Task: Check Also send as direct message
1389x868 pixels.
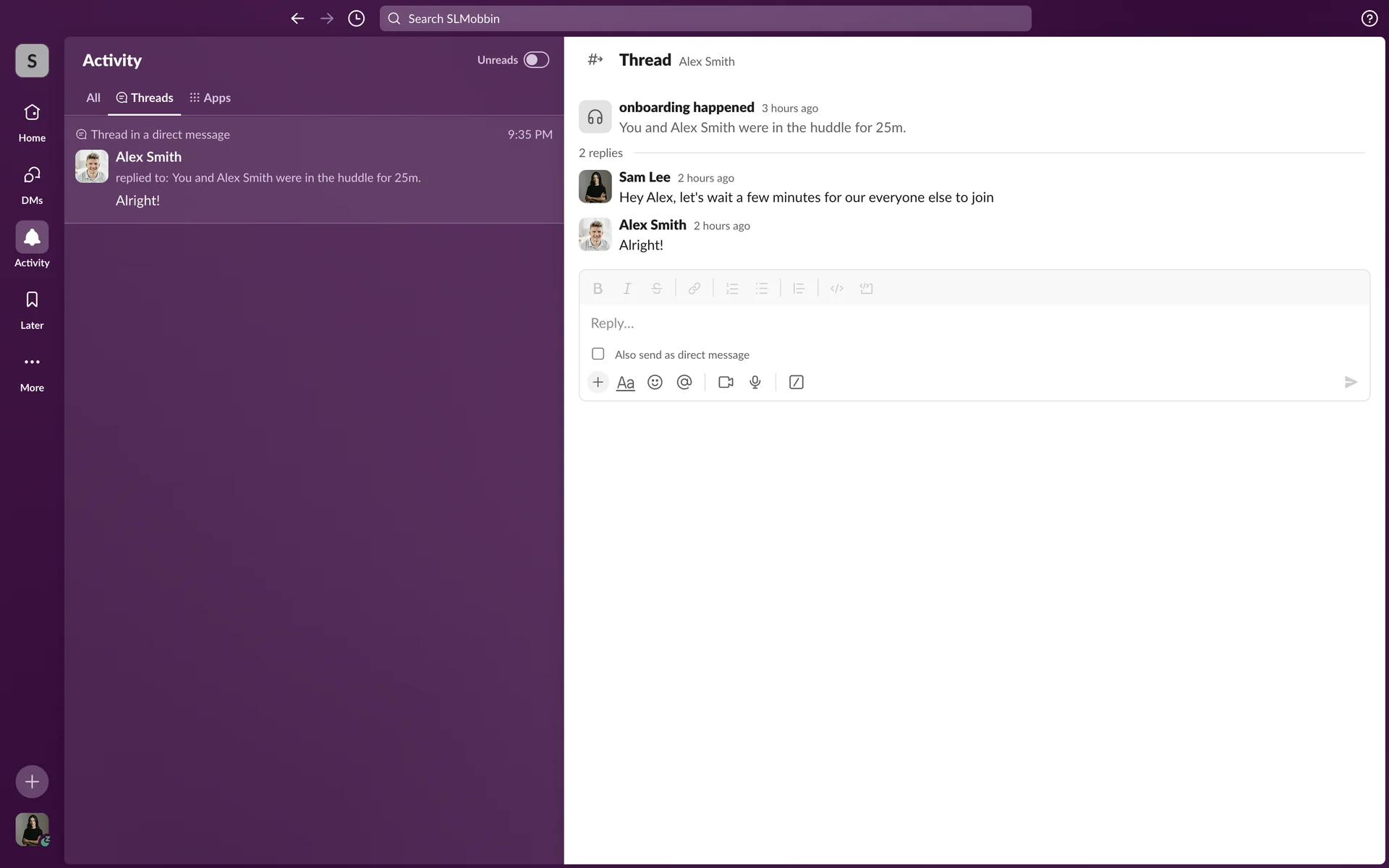Action: (x=598, y=354)
